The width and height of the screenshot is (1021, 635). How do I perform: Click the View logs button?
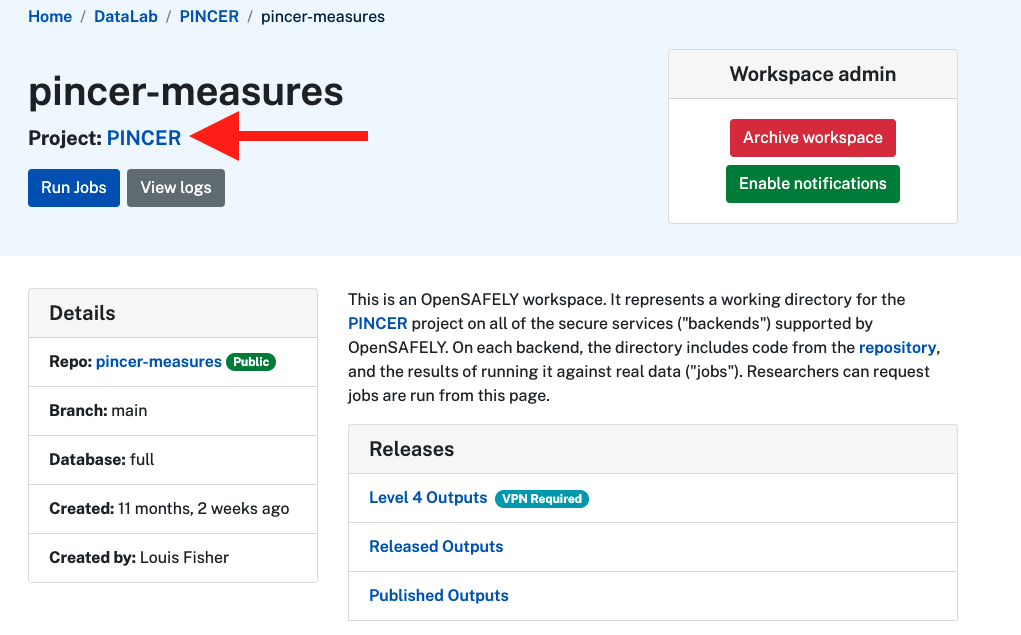175,187
